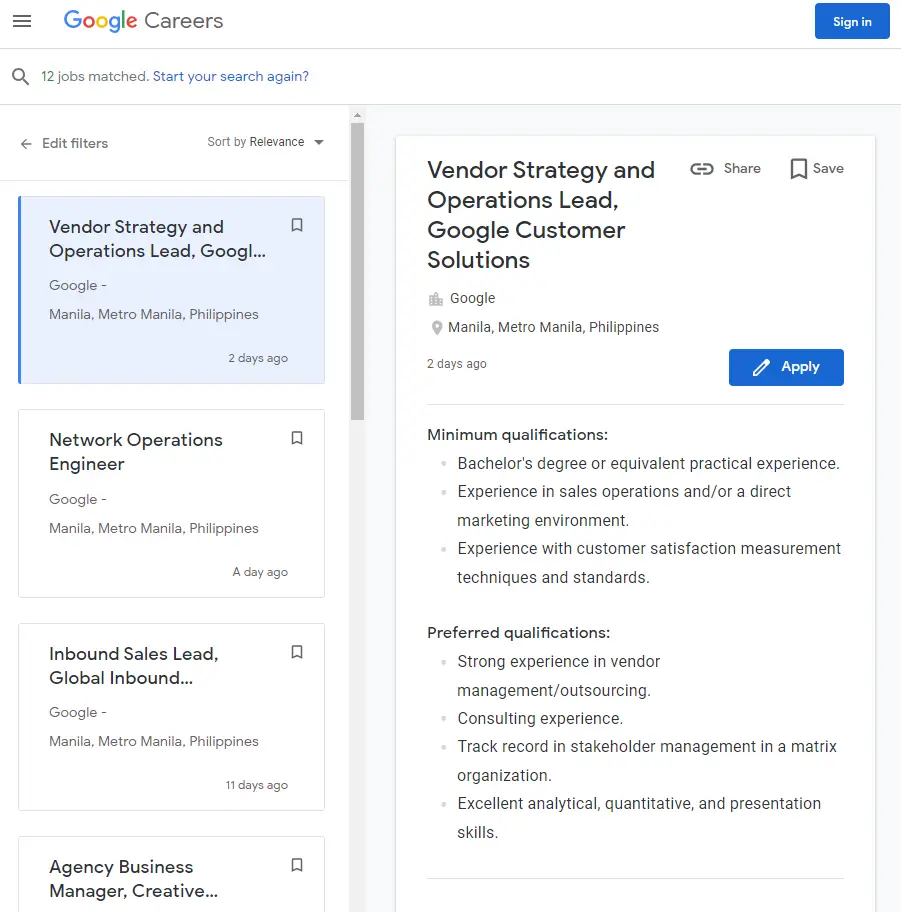Open the Agency Business Manager, Creative job
The image size is (901, 912).
pos(172,874)
